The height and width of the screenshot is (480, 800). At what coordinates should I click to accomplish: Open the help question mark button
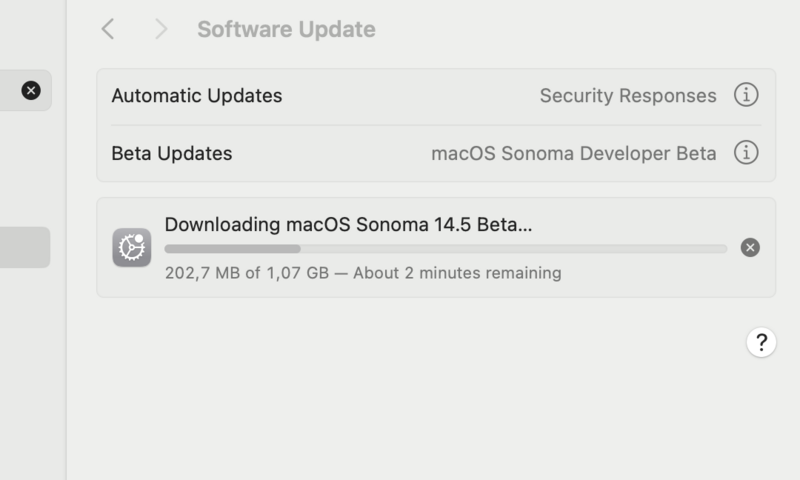pyautogui.click(x=761, y=343)
